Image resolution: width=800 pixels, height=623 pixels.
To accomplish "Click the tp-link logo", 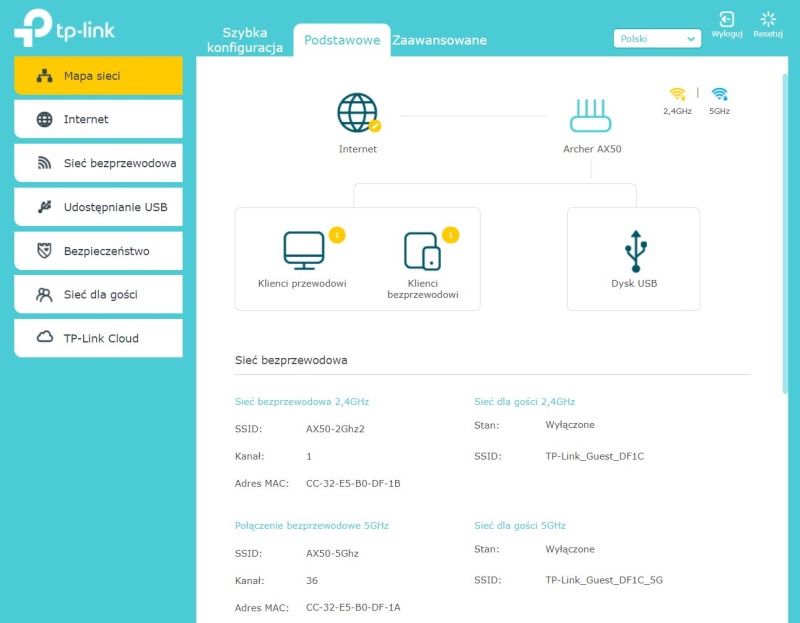I will [x=64, y=28].
